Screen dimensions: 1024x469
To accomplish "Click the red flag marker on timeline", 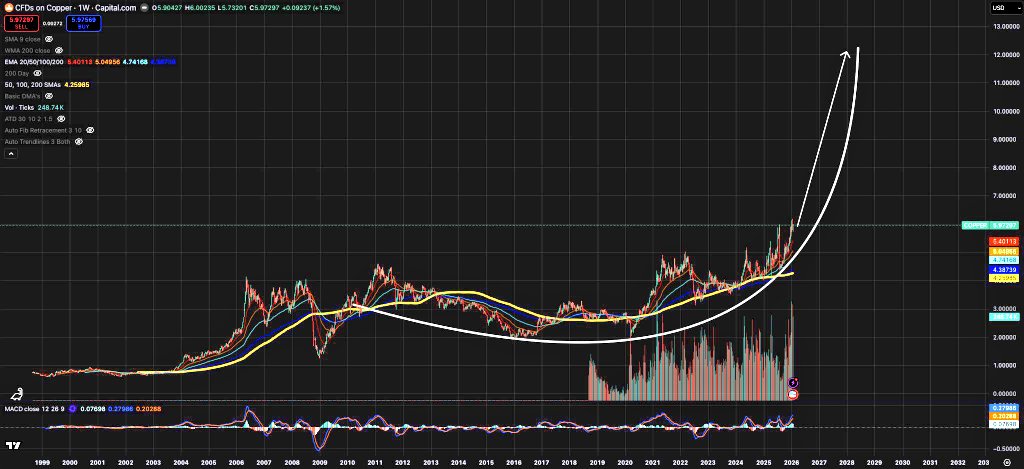I will click(x=792, y=395).
